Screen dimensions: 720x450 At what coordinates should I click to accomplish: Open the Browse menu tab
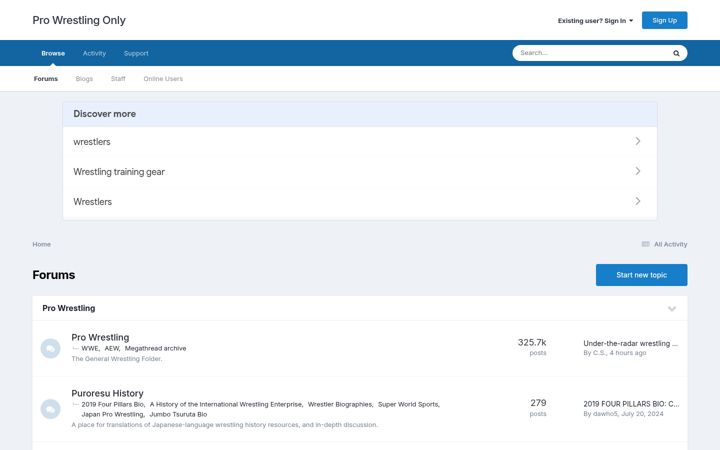pos(53,53)
